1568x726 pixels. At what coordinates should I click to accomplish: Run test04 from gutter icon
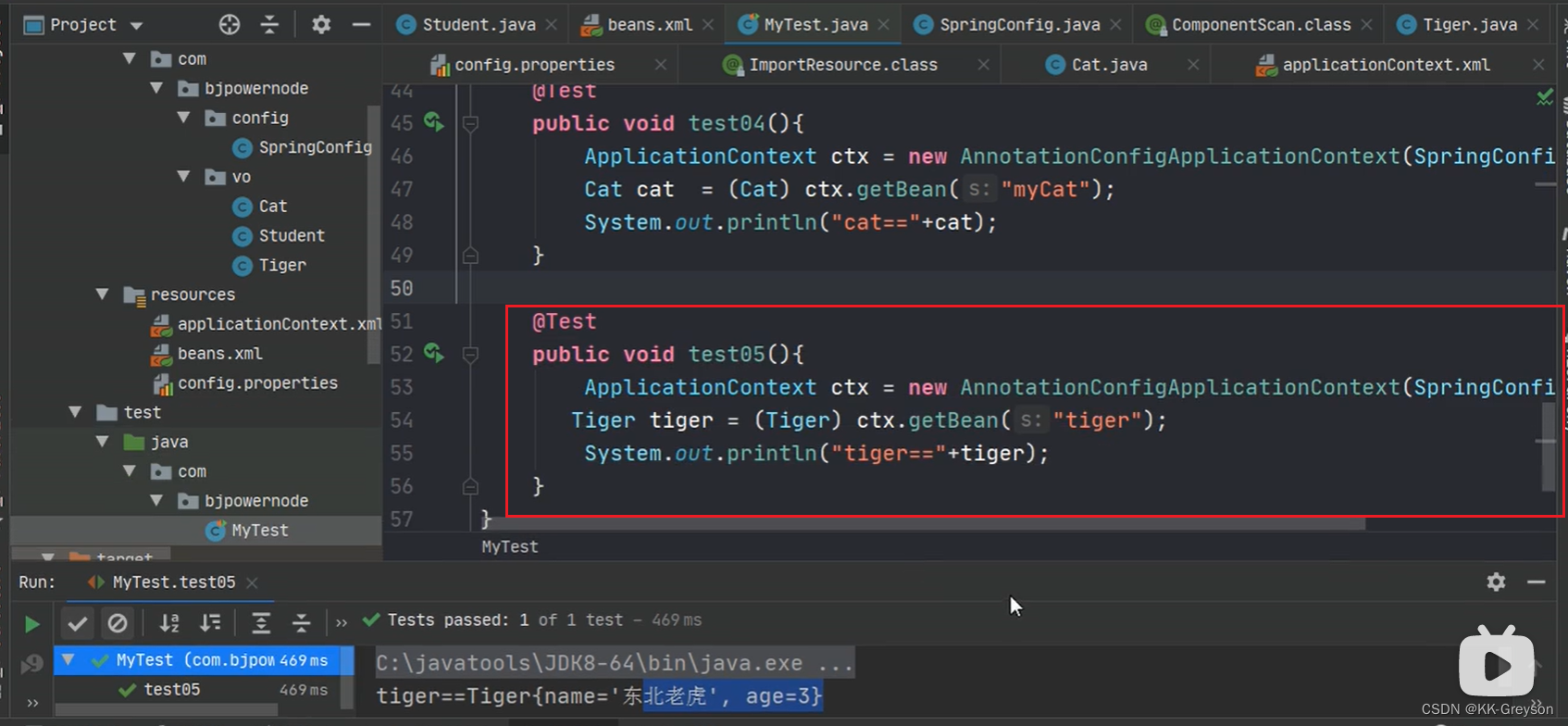point(434,121)
